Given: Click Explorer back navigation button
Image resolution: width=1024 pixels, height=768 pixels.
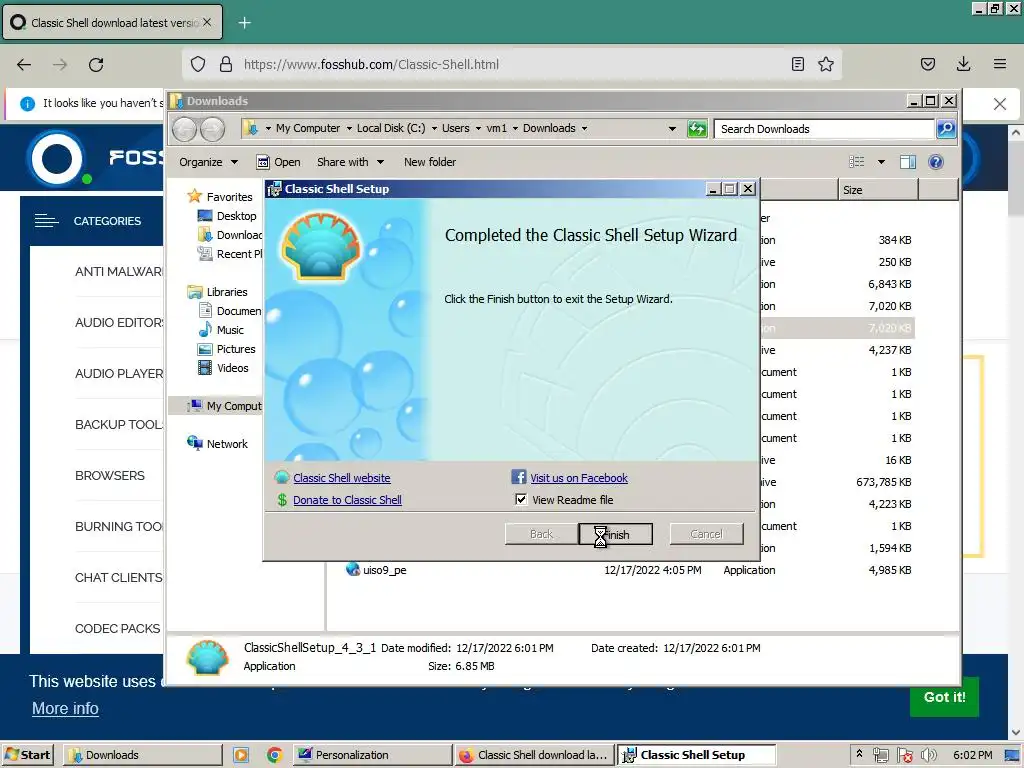Looking at the screenshot, I should 185,129.
